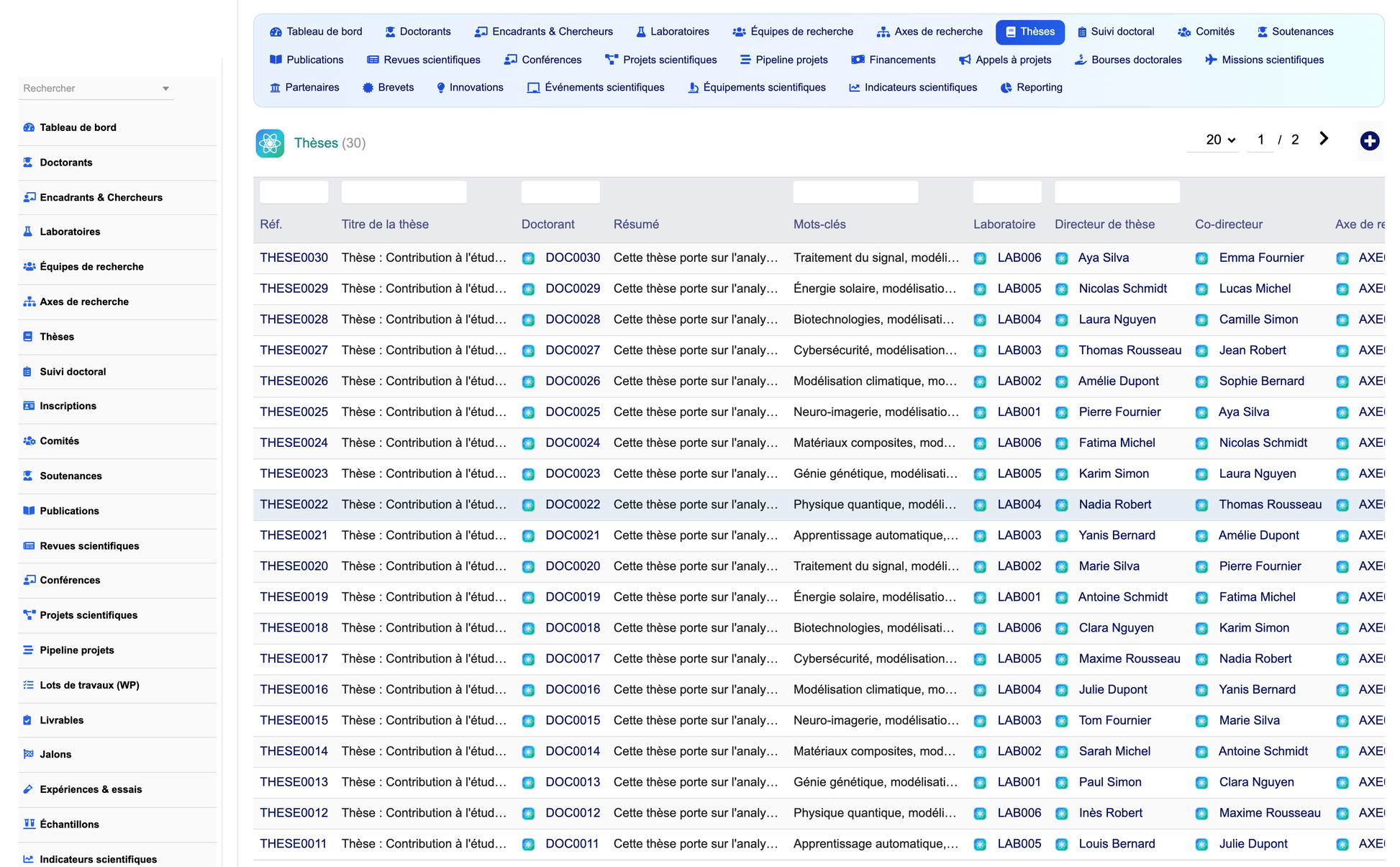
Task: Click Jalons flag icon in sidebar
Action: click(29, 755)
